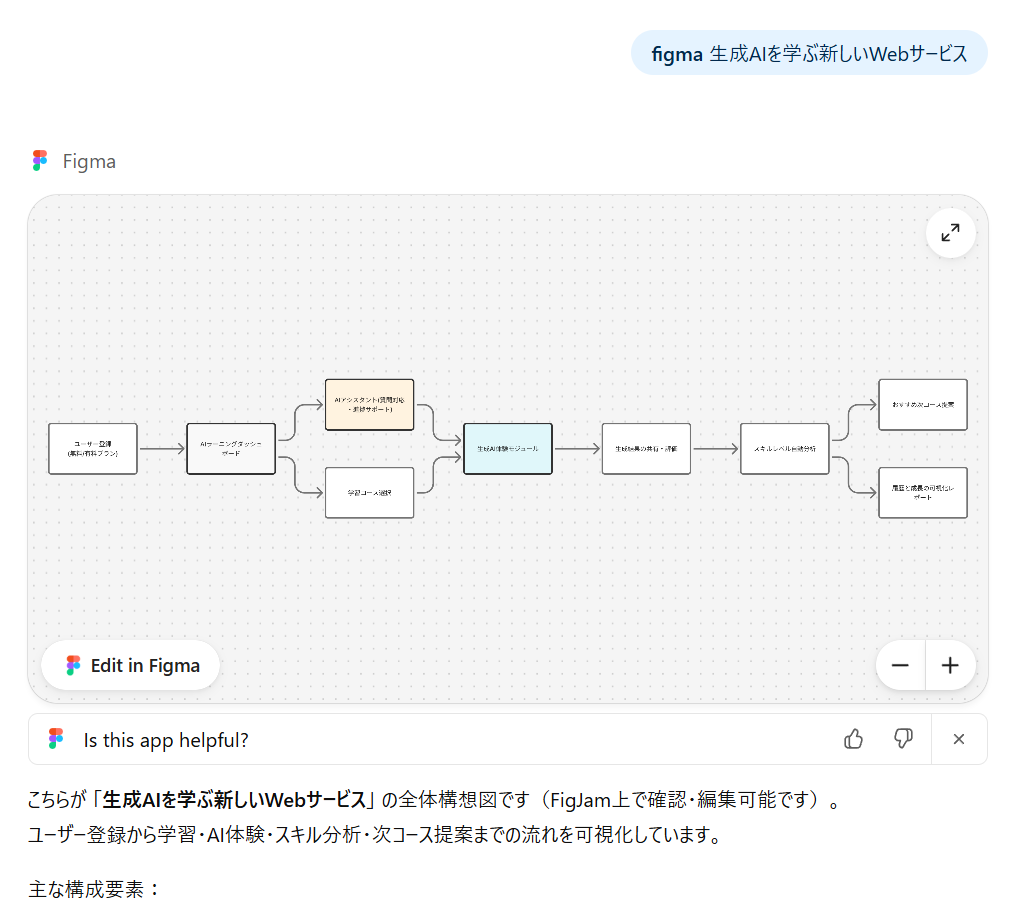The width and height of the screenshot is (1018, 908).
Task: Click the Figma app name label
Action: (89, 161)
